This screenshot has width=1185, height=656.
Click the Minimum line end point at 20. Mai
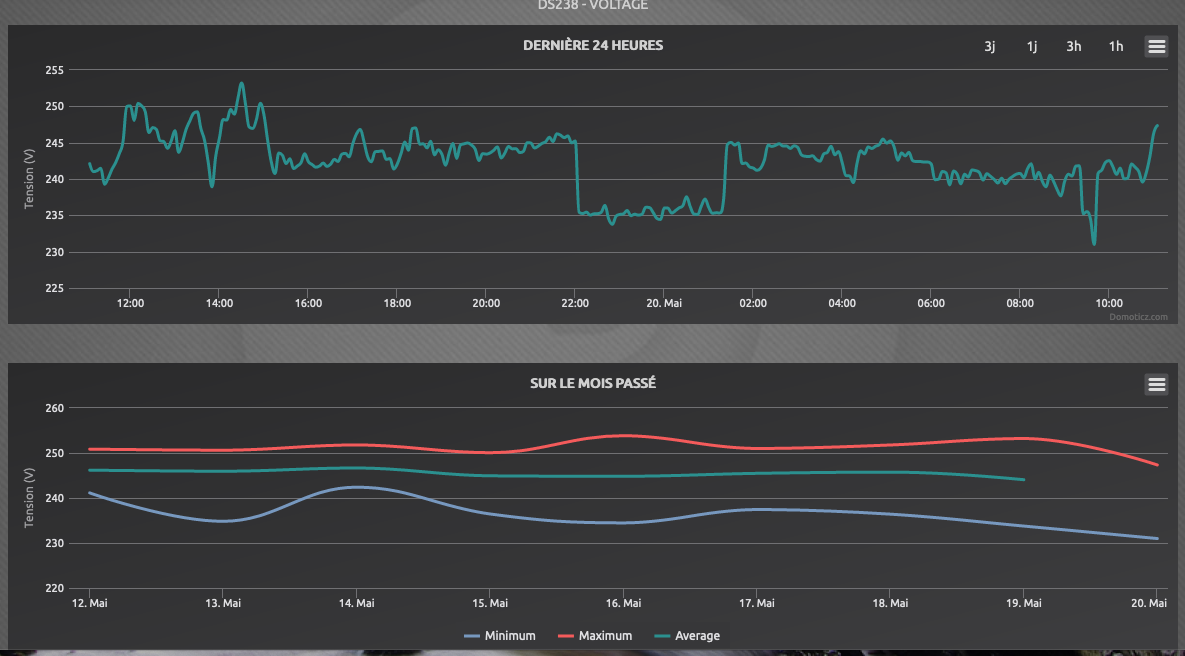click(1157, 538)
